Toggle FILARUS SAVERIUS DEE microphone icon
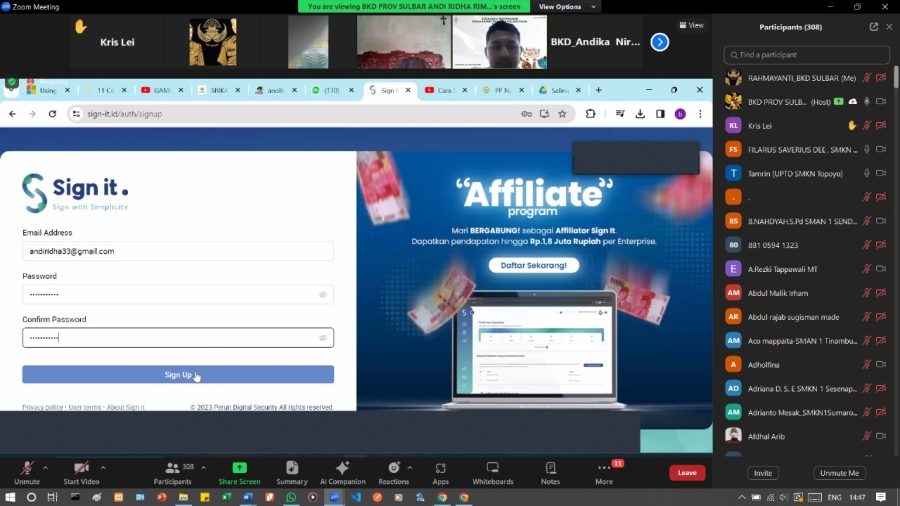The height and width of the screenshot is (506, 900). [867, 149]
